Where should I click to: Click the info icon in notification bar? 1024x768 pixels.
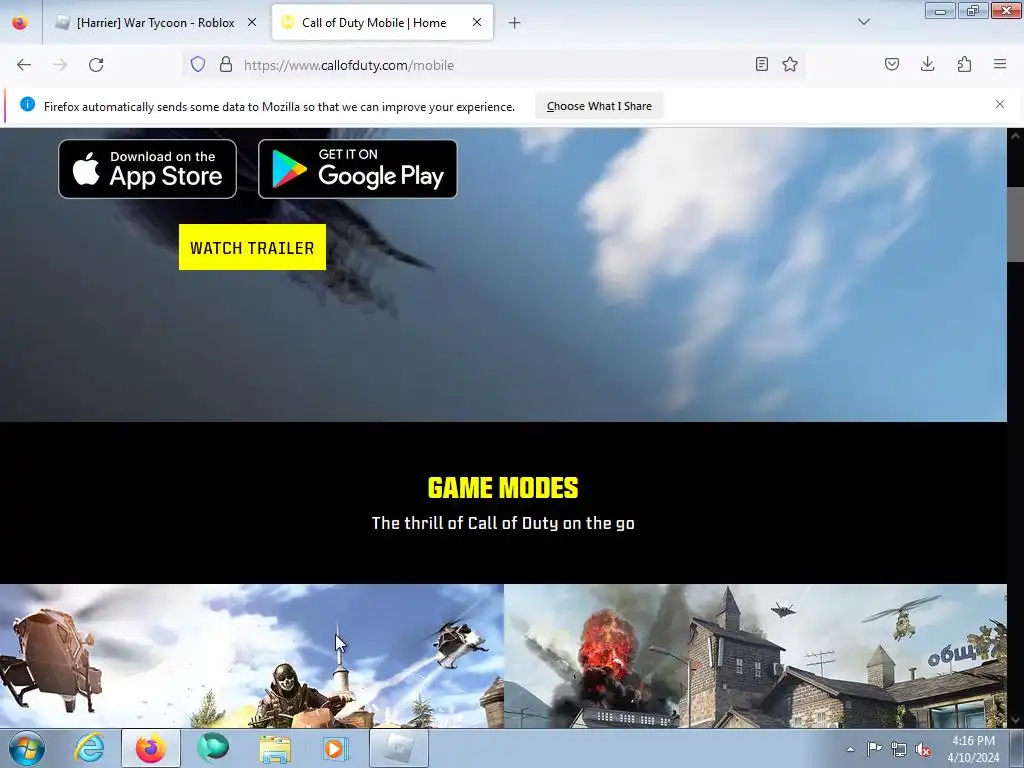point(27,104)
